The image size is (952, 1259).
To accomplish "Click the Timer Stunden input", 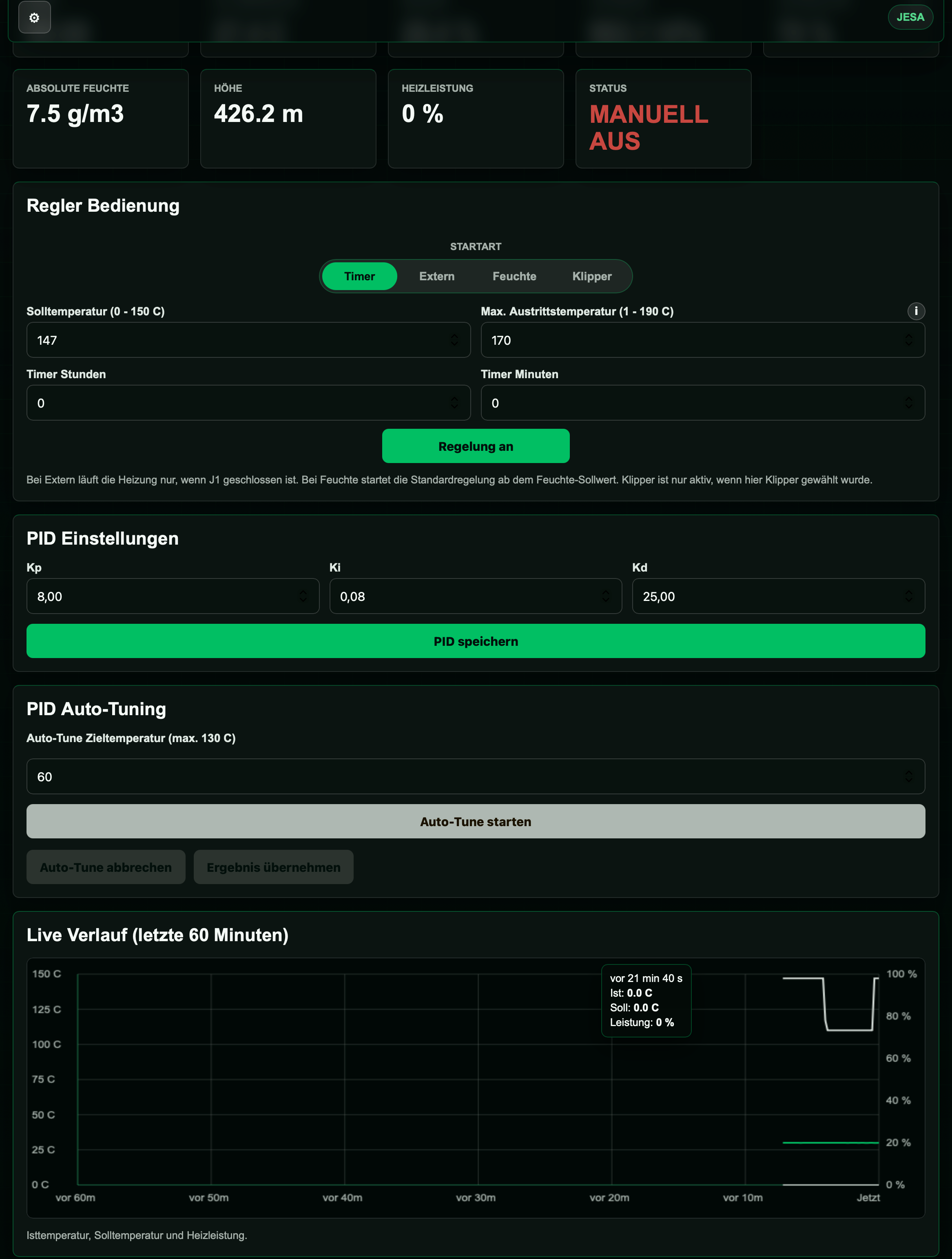I will 248,402.
